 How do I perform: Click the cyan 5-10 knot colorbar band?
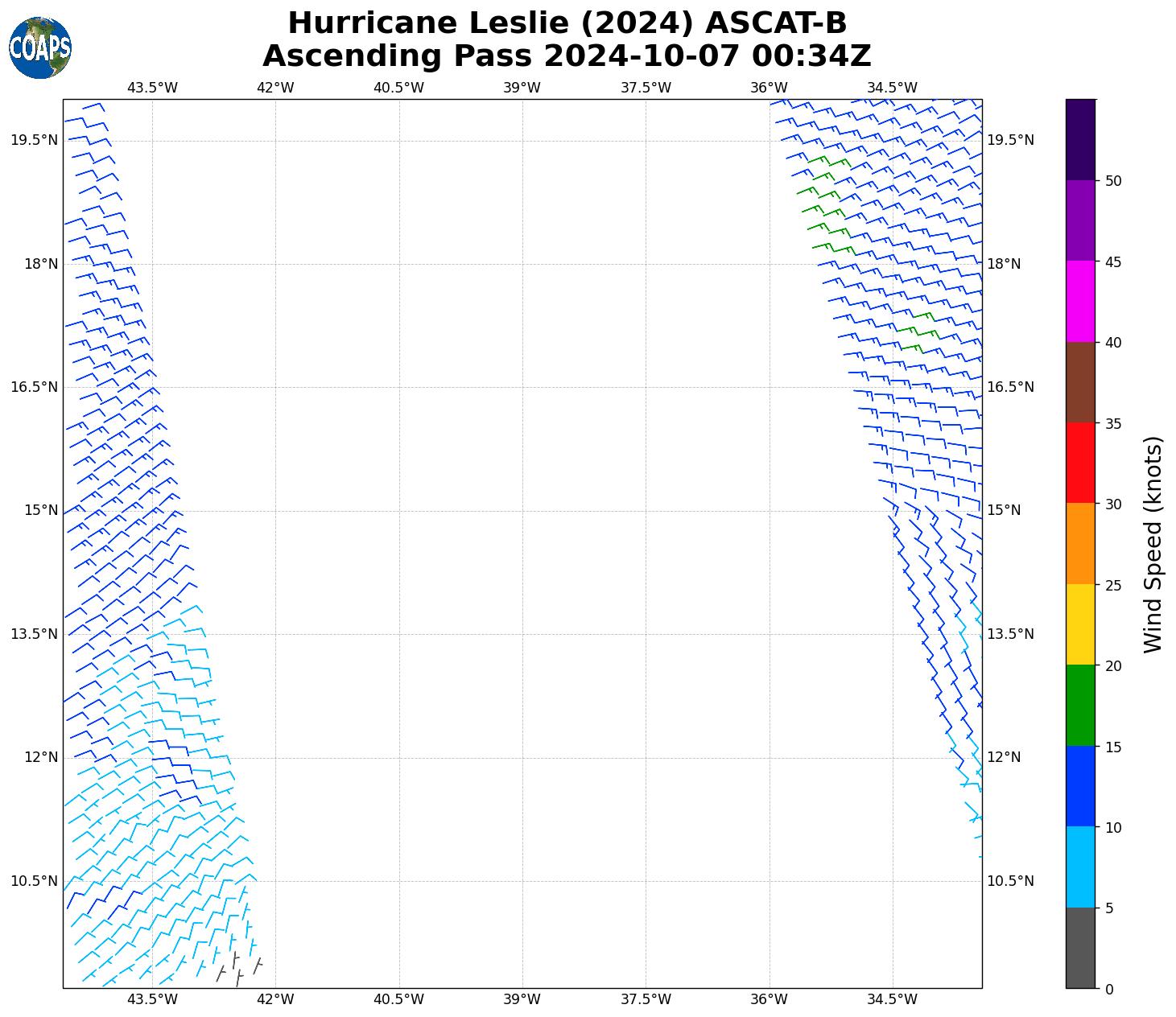pyautogui.click(x=1080, y=867)
